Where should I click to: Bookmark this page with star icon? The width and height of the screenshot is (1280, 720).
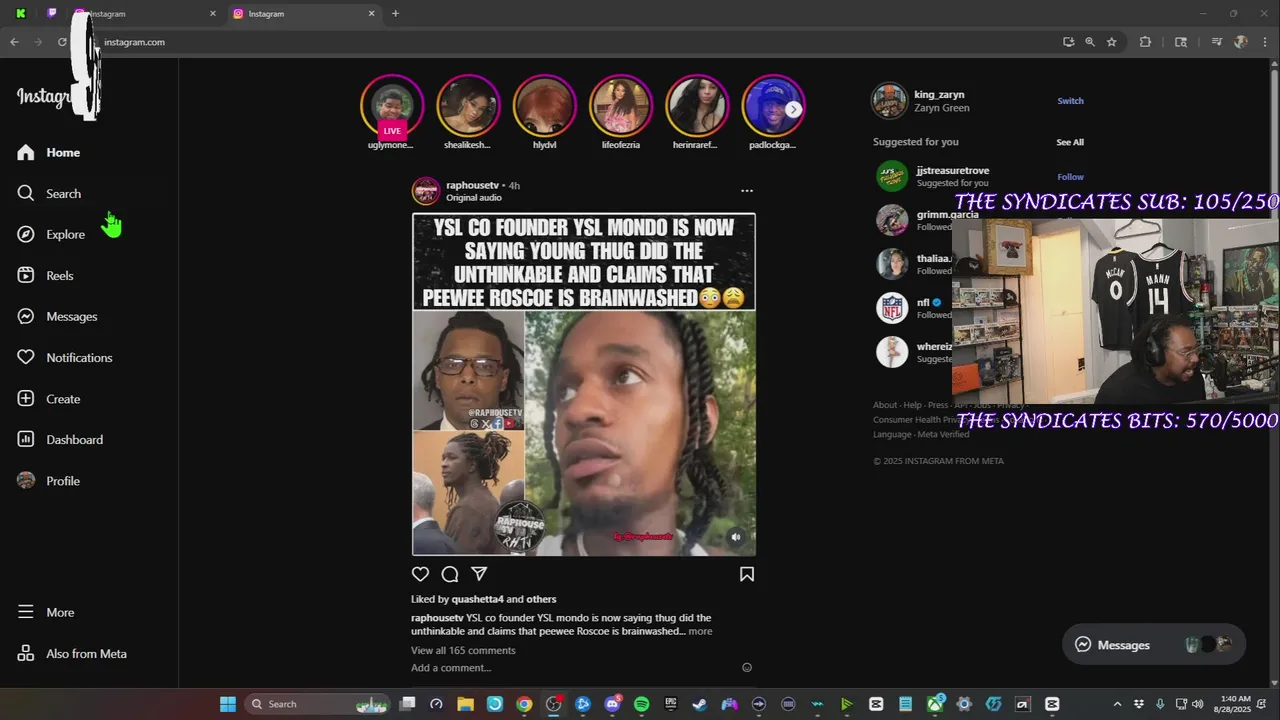tap(1111, 42)
